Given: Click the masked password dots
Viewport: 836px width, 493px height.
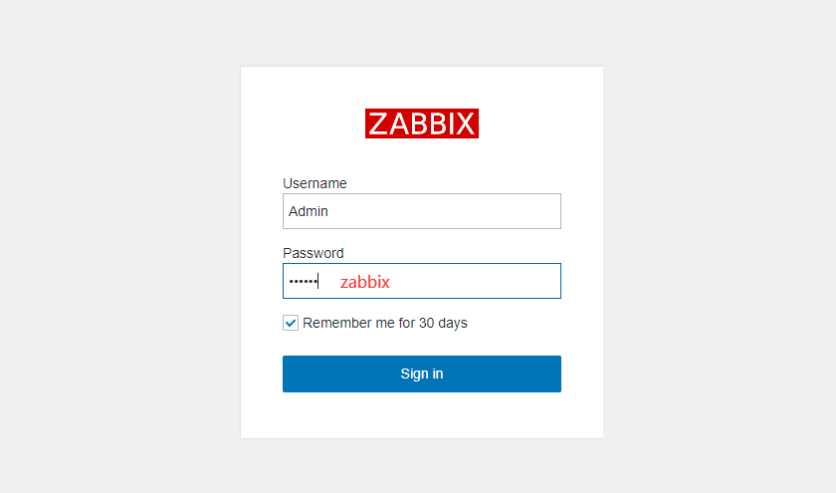Looking at the screenshot, I should (x=303, y=281).
